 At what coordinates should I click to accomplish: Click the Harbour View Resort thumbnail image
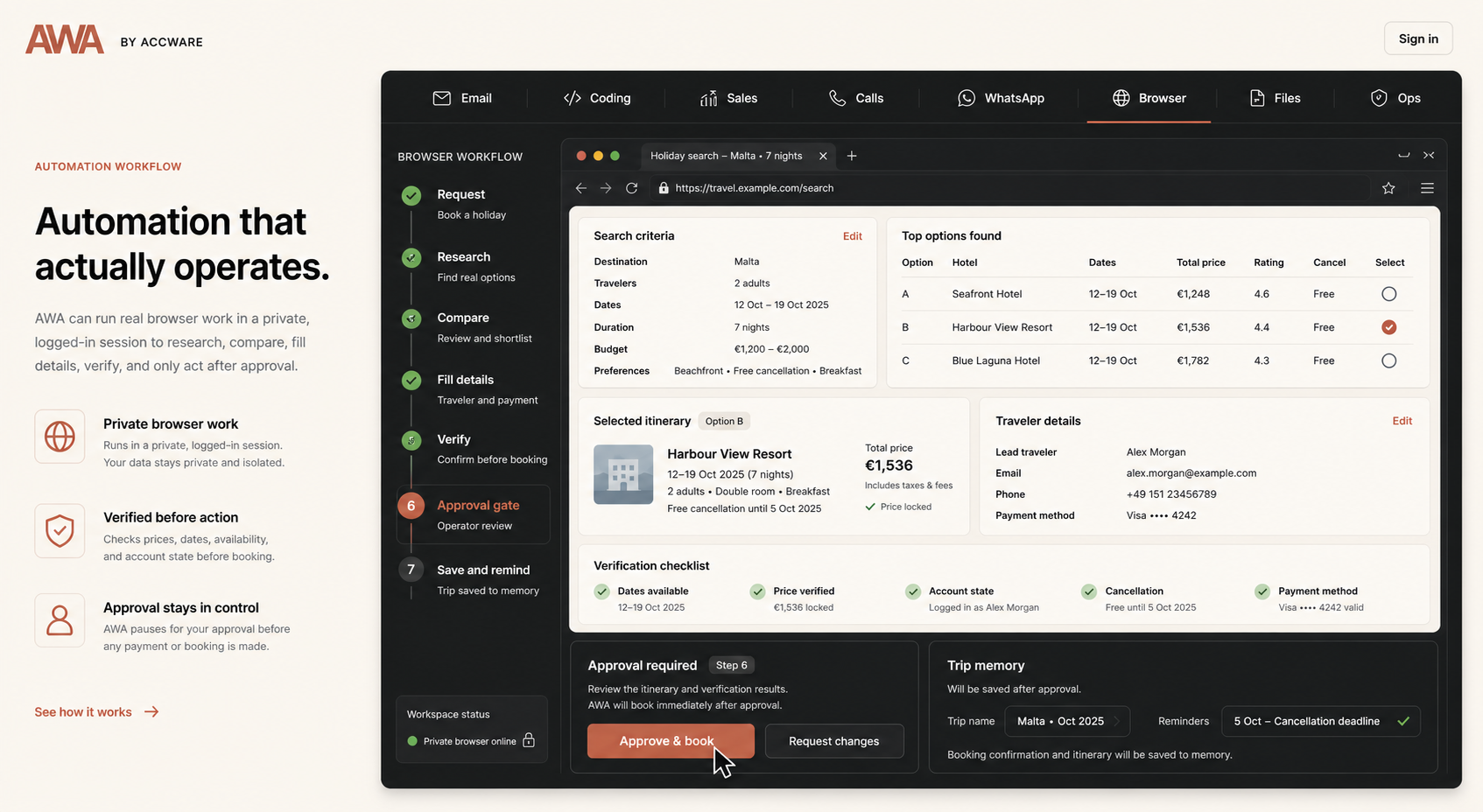click(x=623, y=474)
